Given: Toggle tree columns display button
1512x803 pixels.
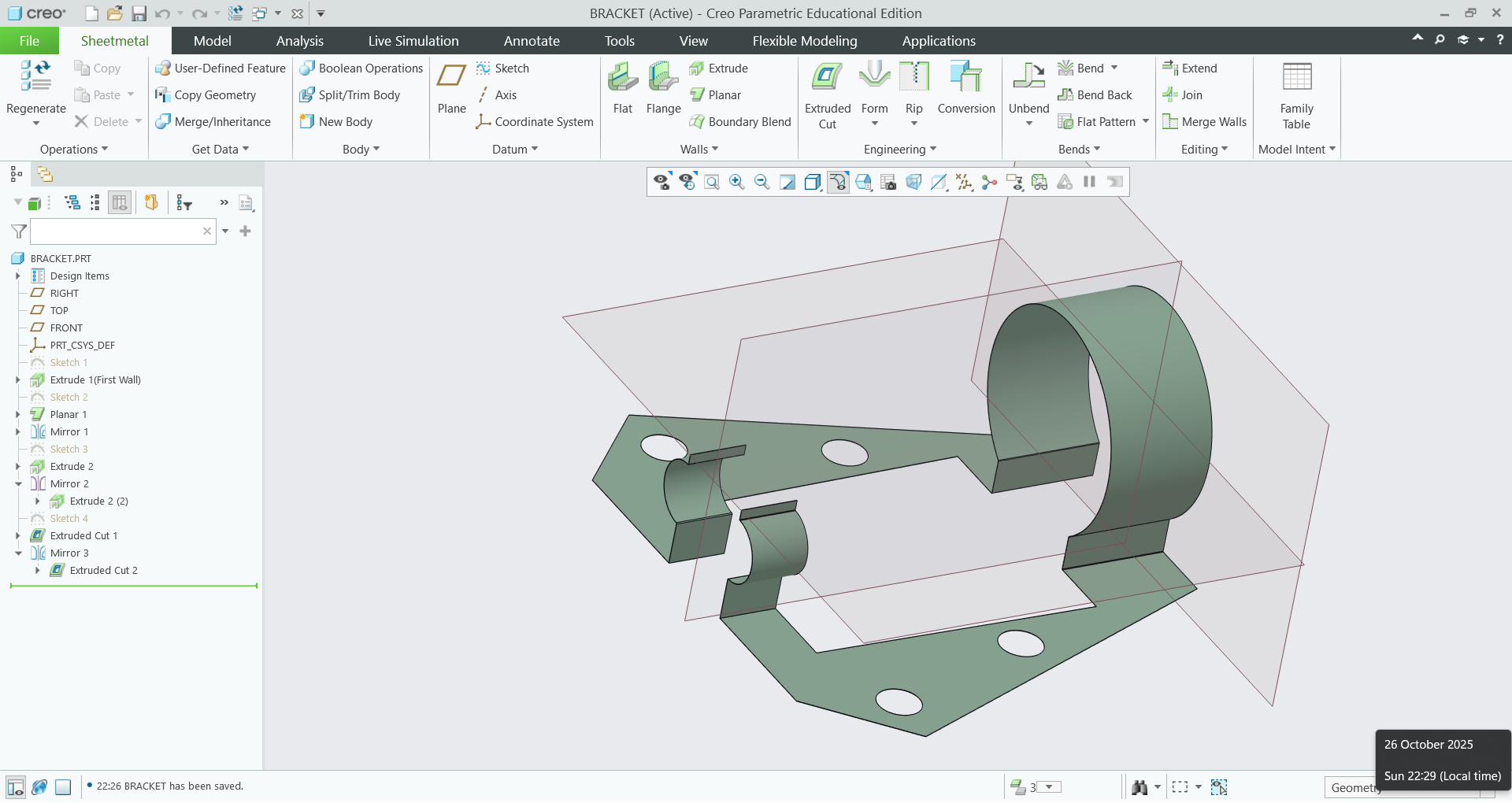Looking at the screenshot, I should 120,203.
